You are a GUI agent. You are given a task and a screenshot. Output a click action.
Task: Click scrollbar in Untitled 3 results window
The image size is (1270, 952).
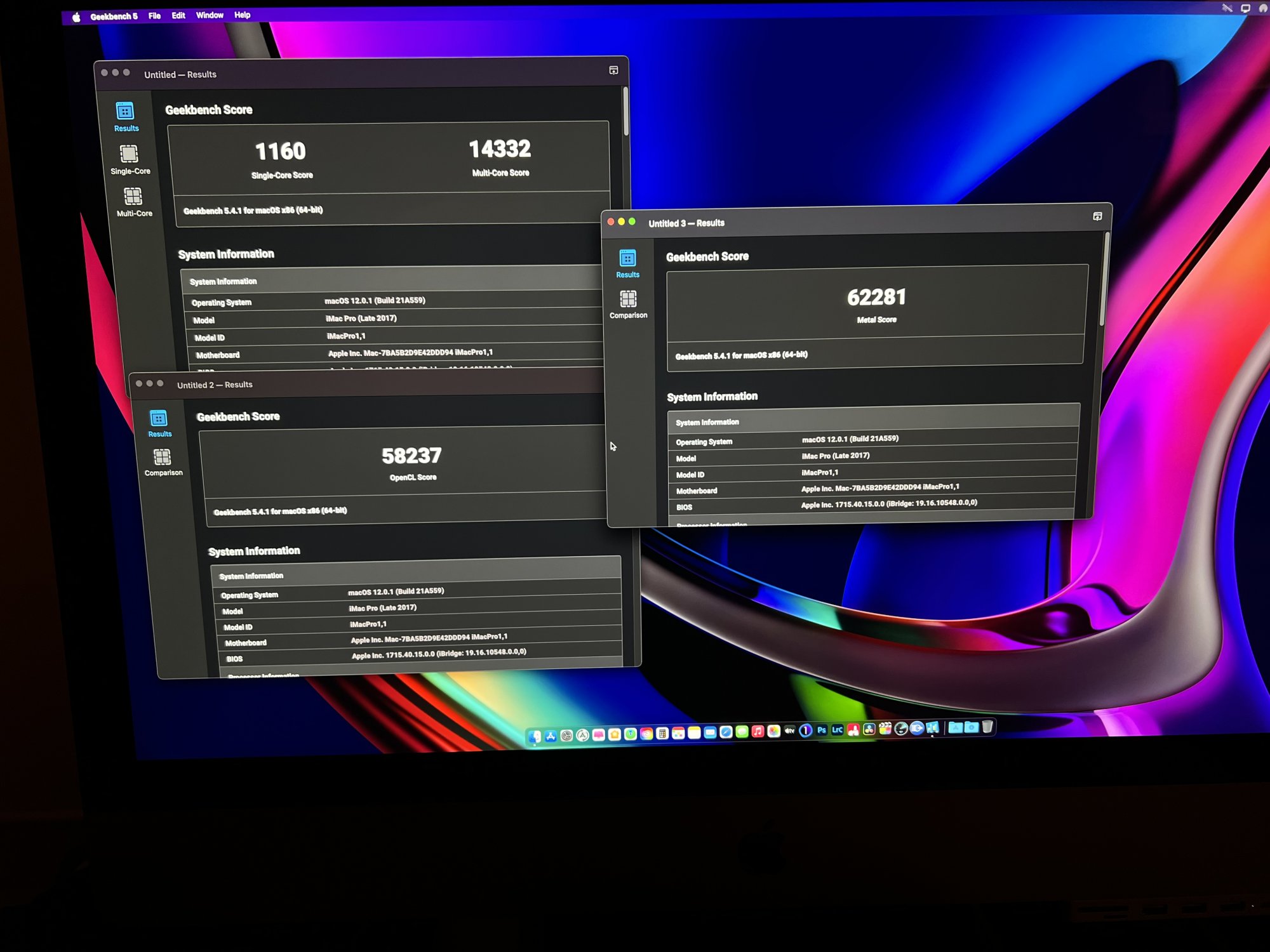tap(1104, 279)
